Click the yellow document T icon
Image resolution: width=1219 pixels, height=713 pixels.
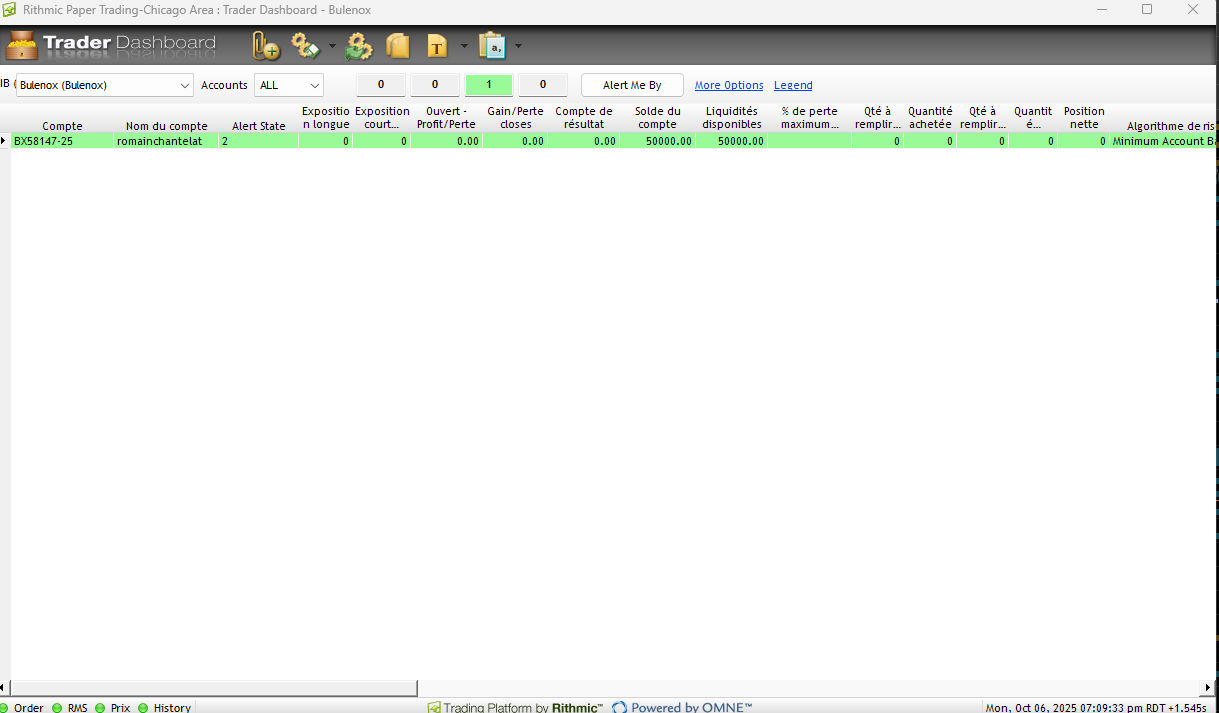click(x=437, y=46)
